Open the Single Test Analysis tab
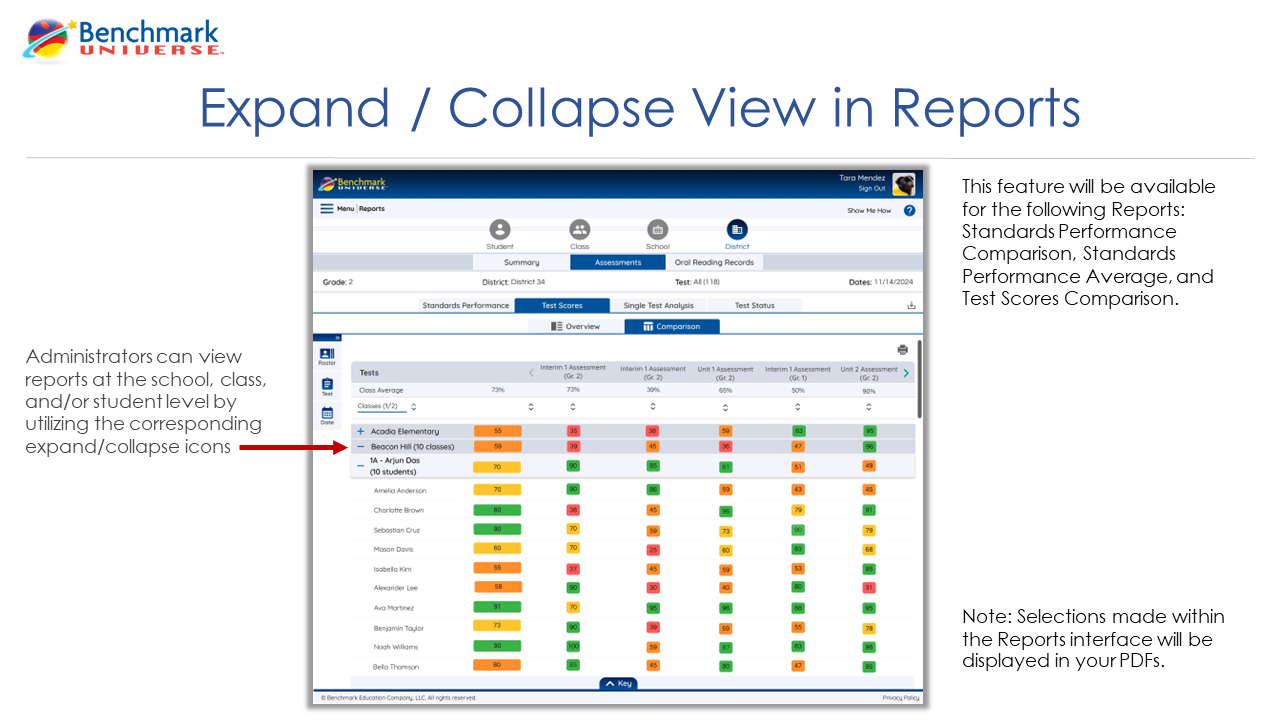The height and width of the screenshot is (720, 1280). pos(658,305)
